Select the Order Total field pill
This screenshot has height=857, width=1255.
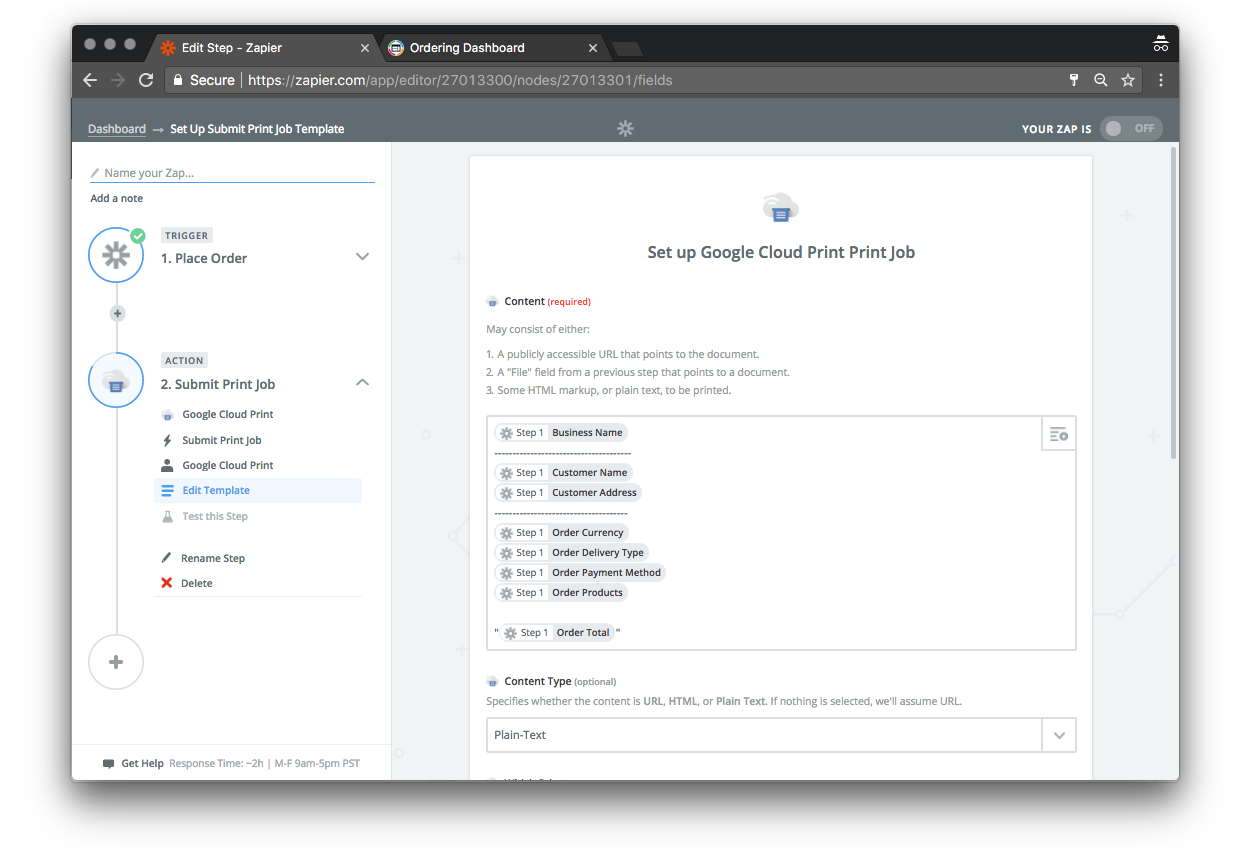click(558, 633)
